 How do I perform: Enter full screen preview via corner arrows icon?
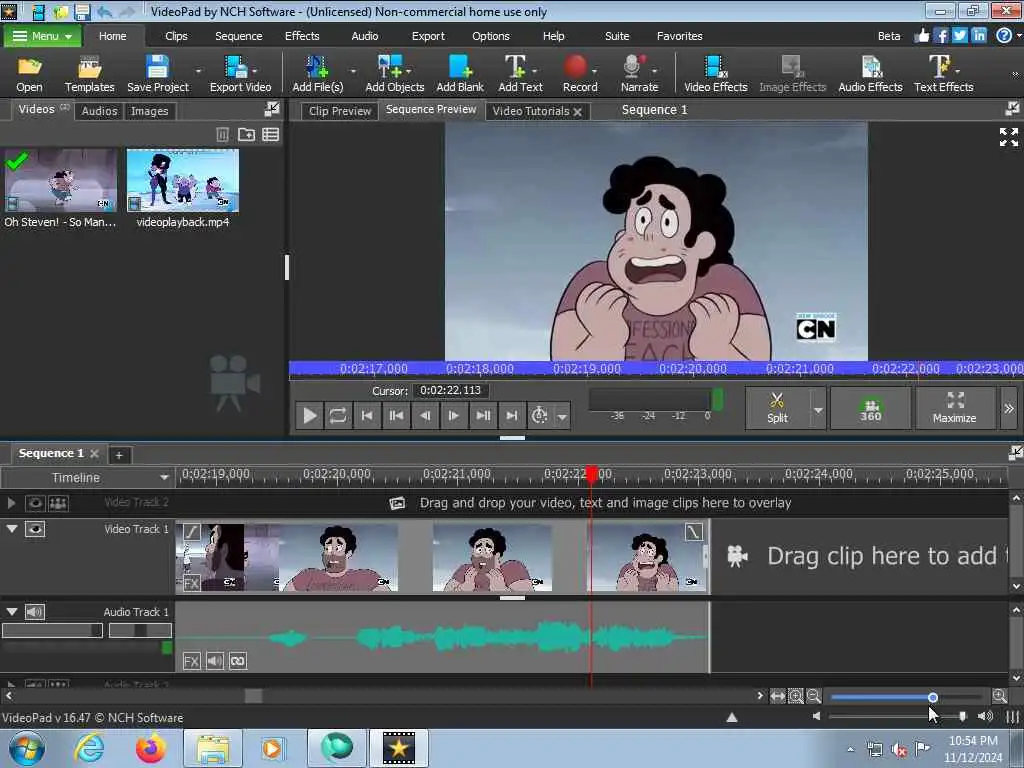tap(1008, 136)
